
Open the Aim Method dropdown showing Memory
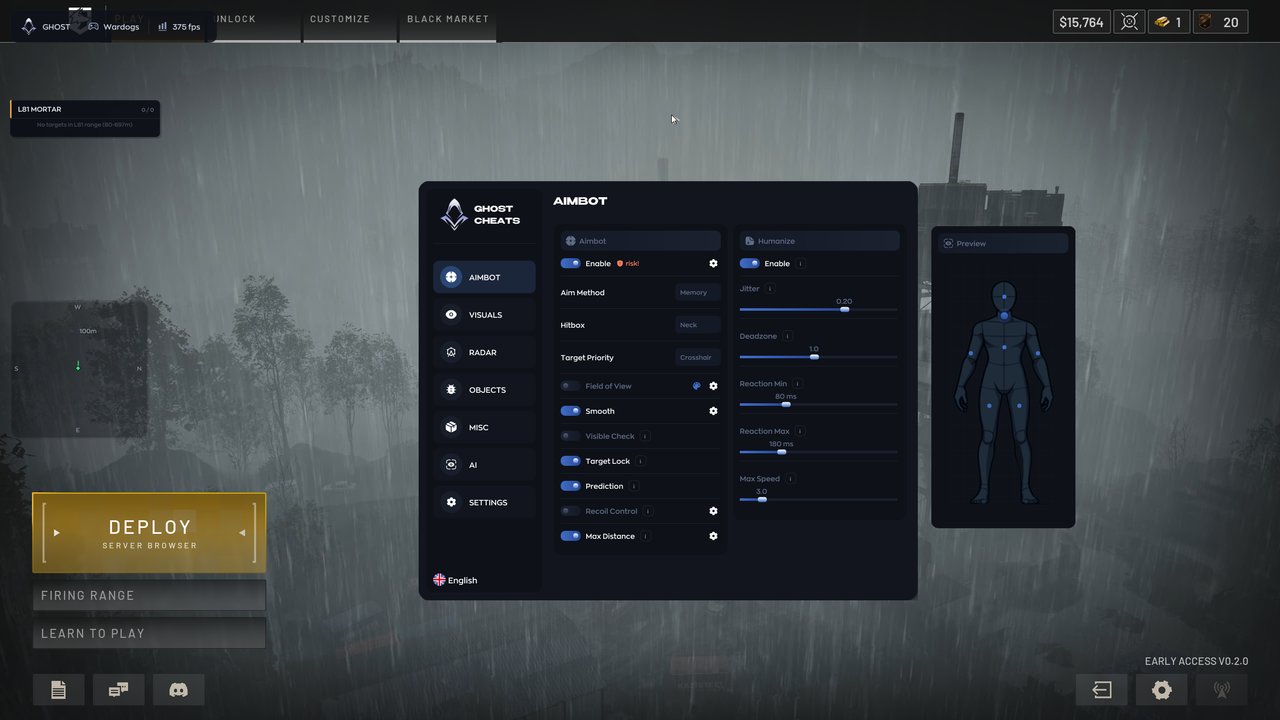pos(697,293)
